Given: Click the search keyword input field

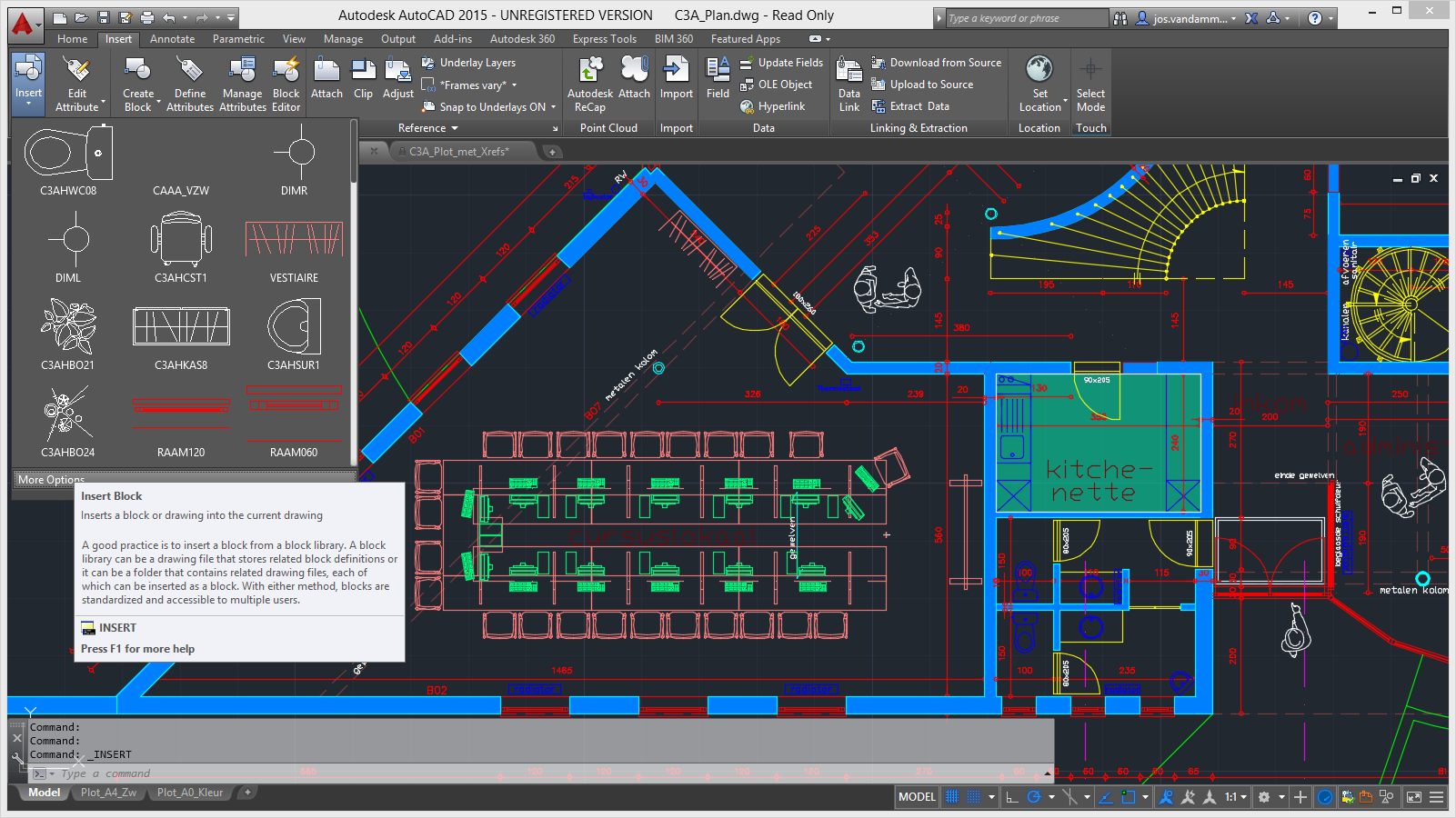Looking at the screenshot, I should pos(1027,18).
